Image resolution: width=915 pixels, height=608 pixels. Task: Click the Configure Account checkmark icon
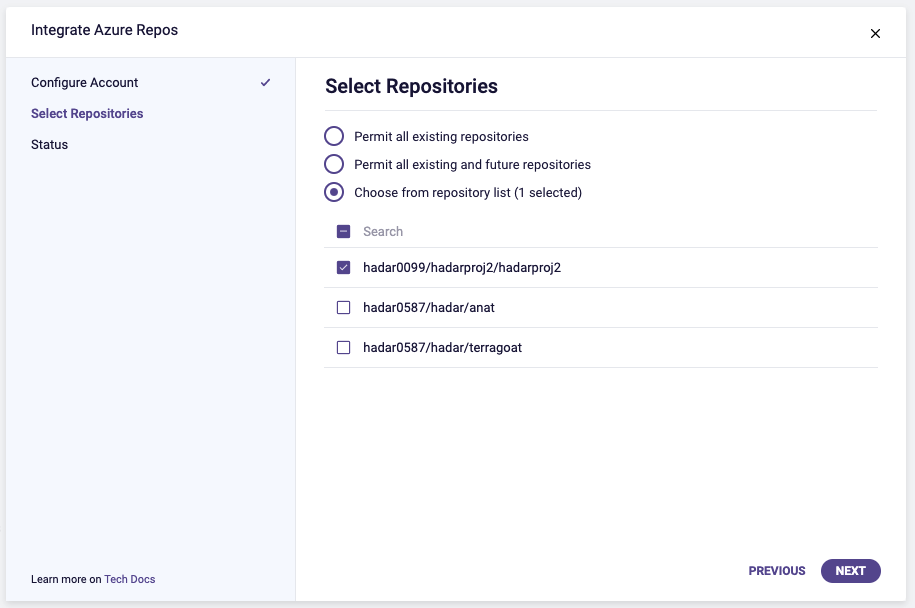click(265, 82)
